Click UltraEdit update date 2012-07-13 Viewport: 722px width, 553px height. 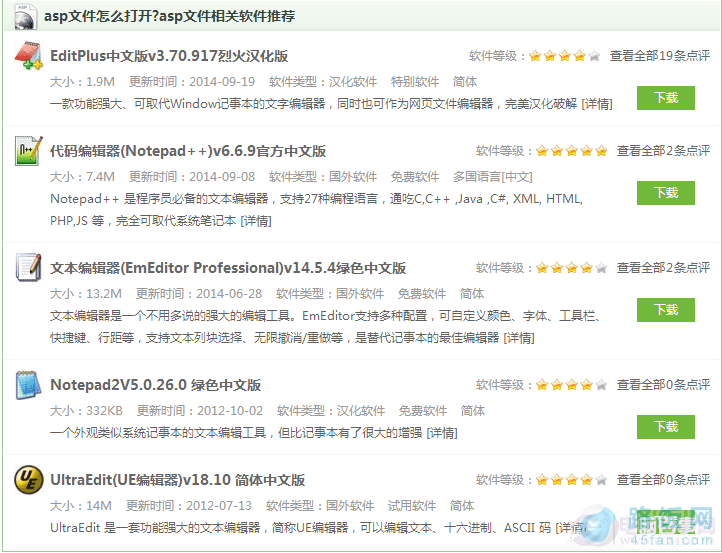point(219,506)
